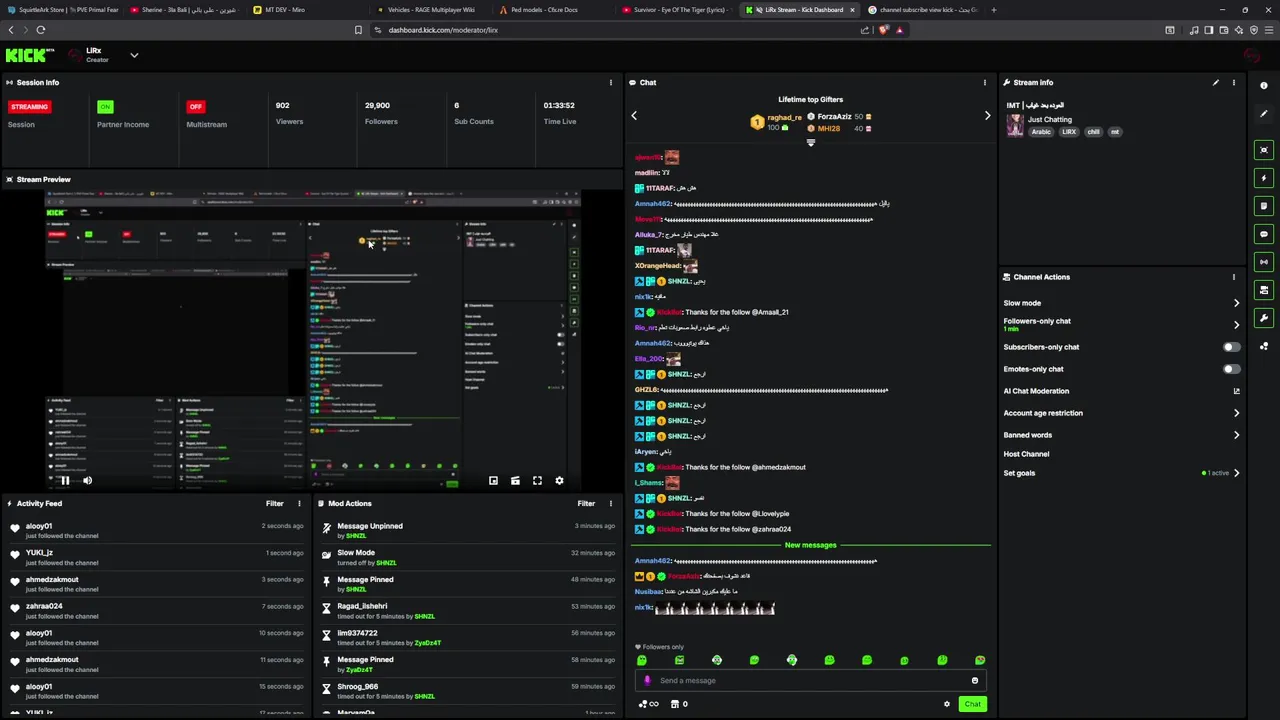Click the Kick logo
1280x720 pixels.
[x=26, y=56]
